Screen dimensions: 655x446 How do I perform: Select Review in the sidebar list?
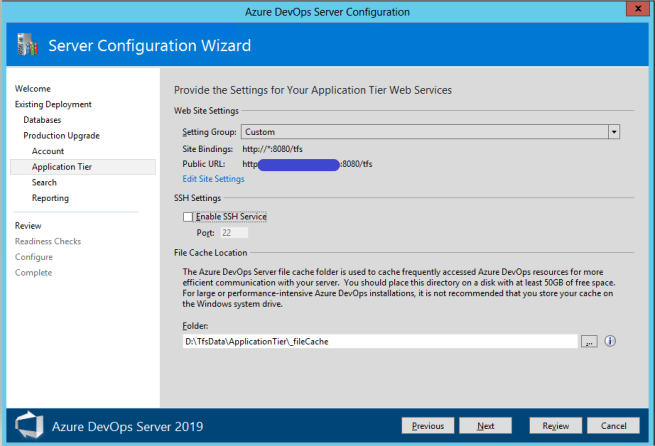point(28,226)
